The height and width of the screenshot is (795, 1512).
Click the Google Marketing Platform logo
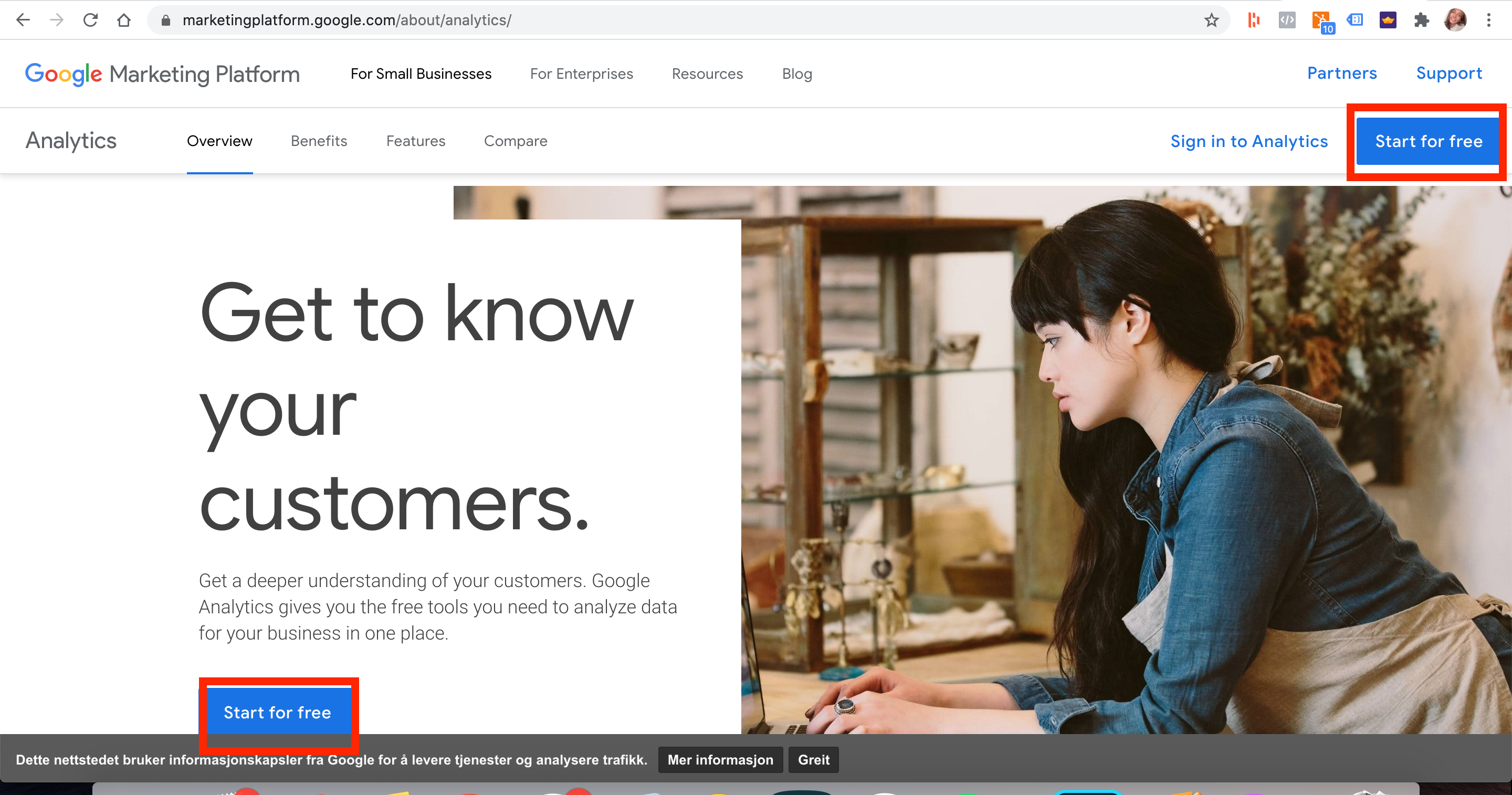162,74
